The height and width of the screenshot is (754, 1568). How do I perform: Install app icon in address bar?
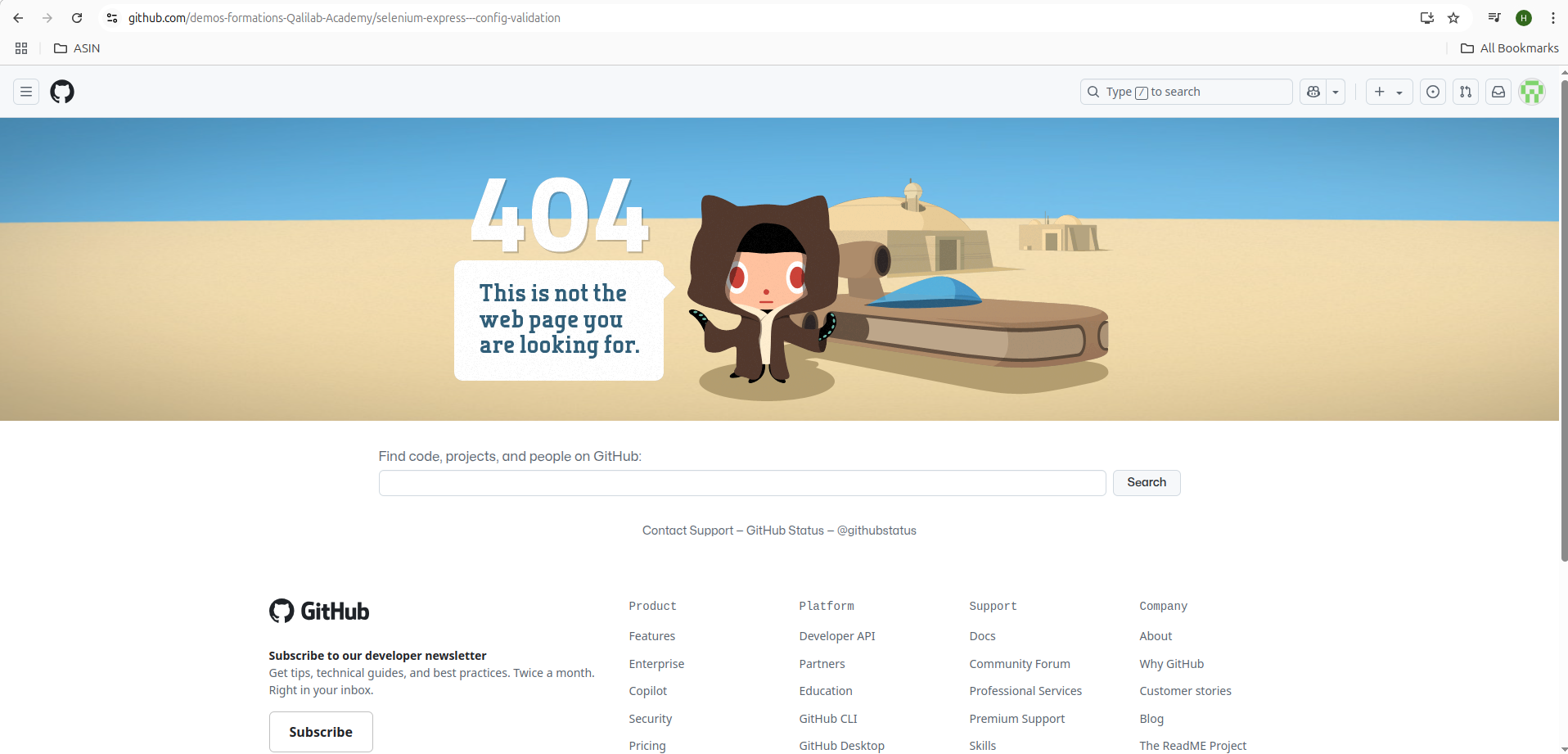point(1427,18)
